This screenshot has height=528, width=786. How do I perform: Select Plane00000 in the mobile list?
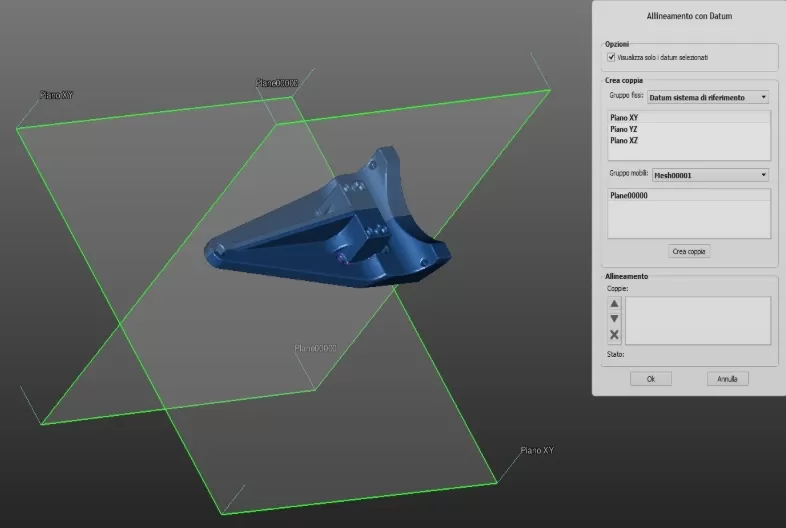(x=689, y=196)
